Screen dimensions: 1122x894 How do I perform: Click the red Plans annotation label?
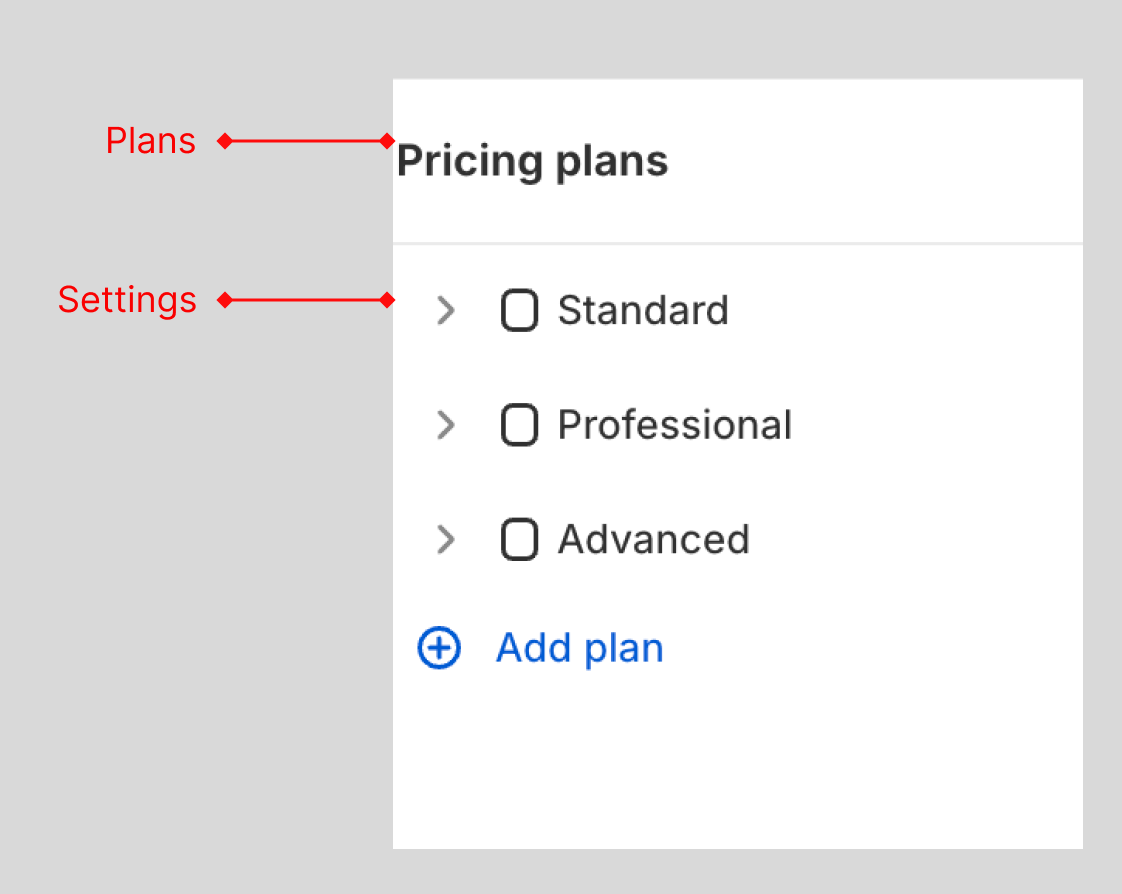151,141
